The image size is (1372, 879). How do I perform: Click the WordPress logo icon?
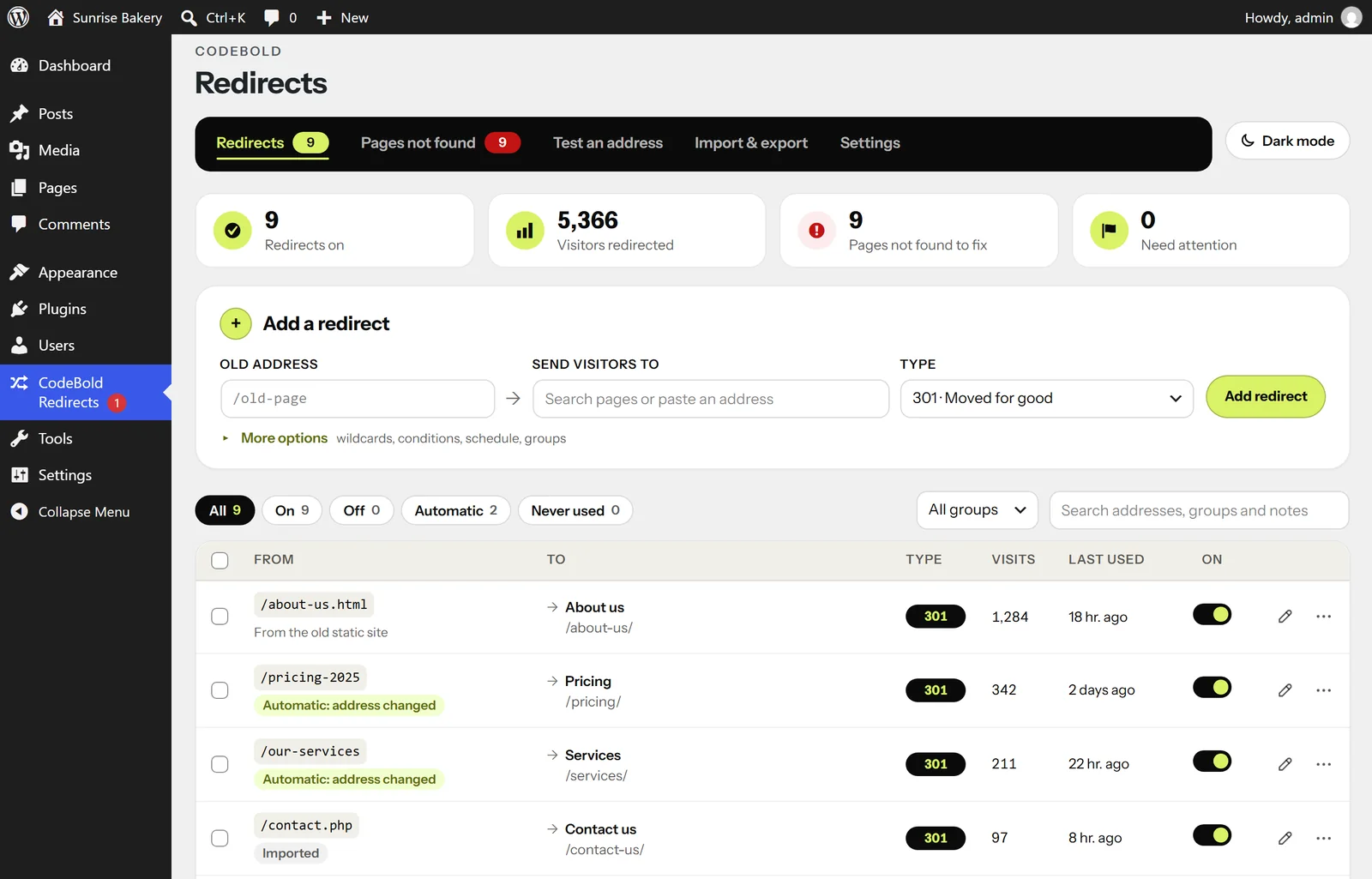[18, 17]
